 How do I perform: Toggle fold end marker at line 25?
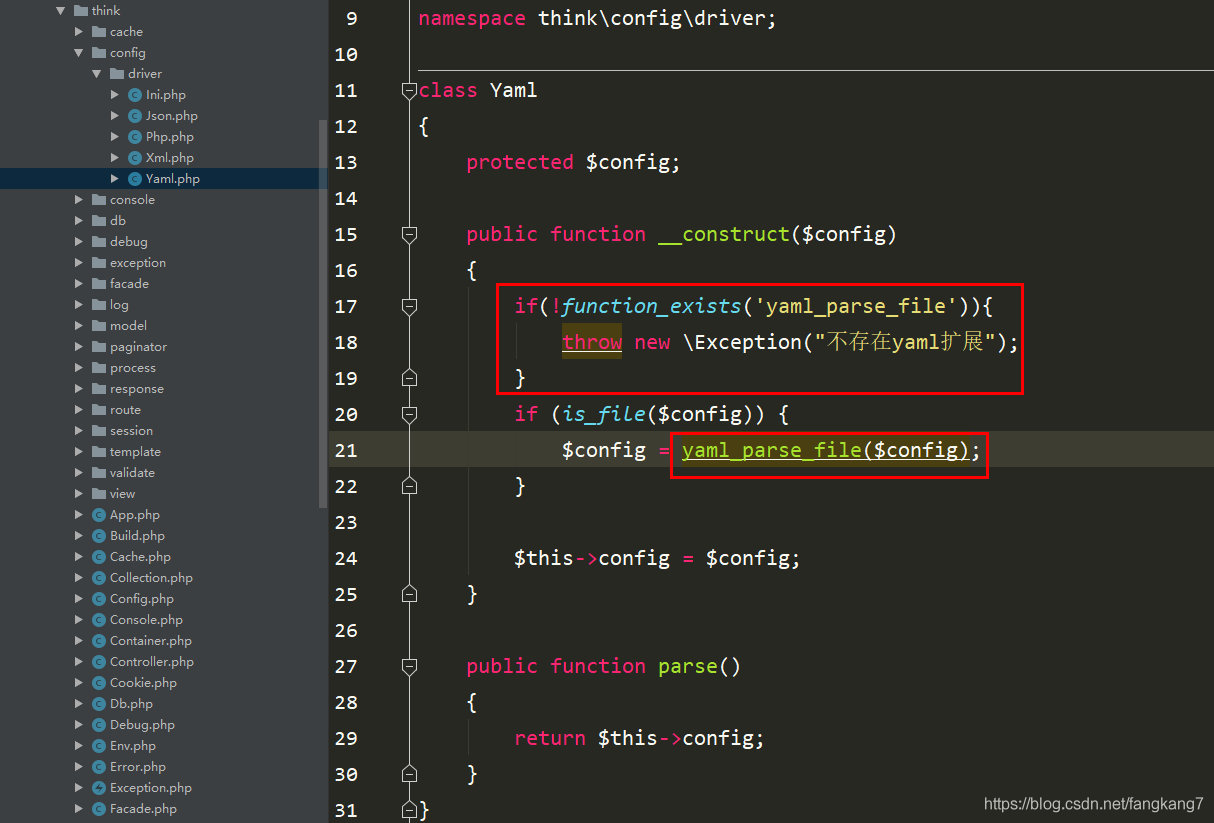pos(409,594)
